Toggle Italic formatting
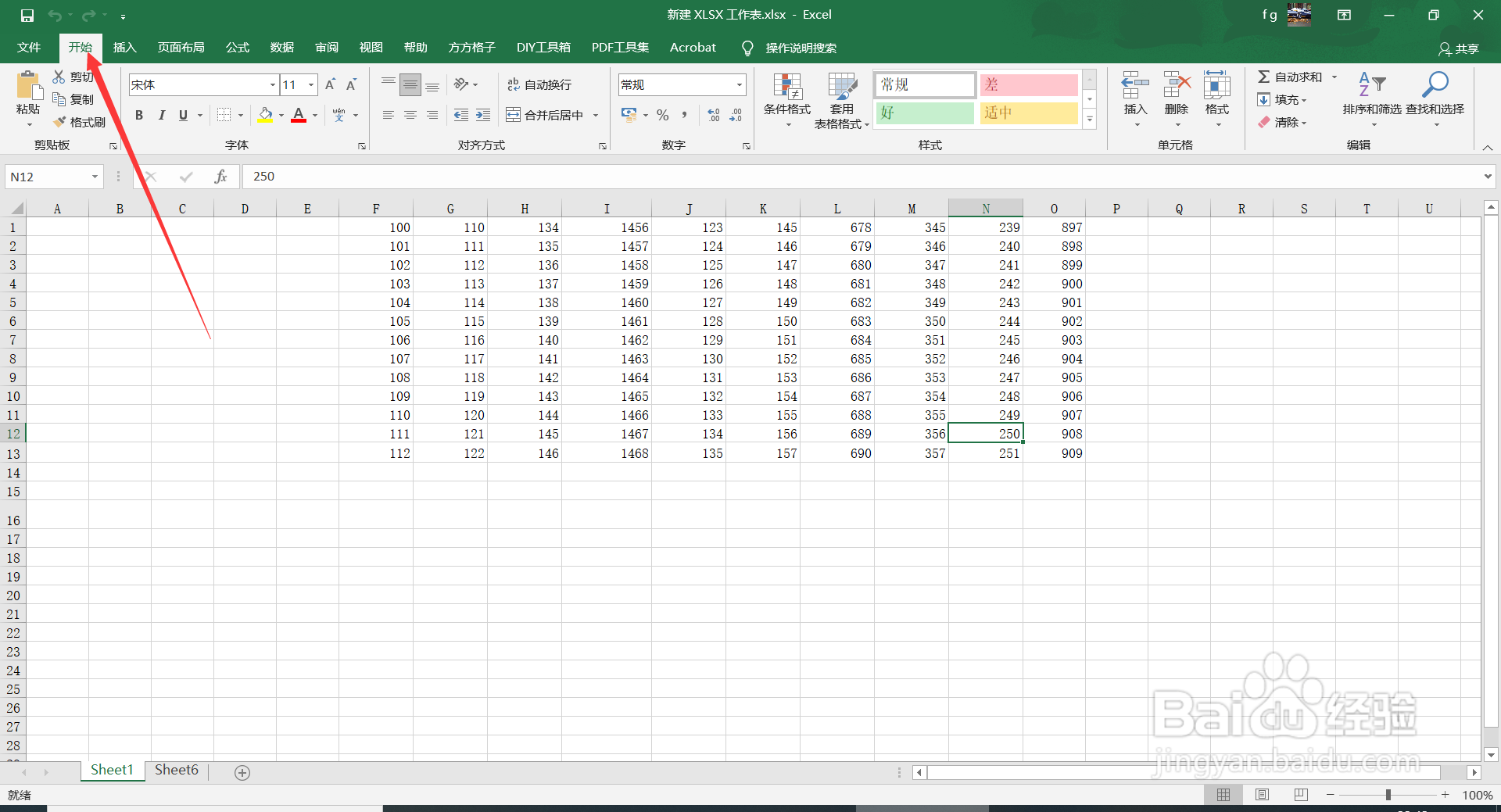 pyautogui.click(x=161, y=115)
